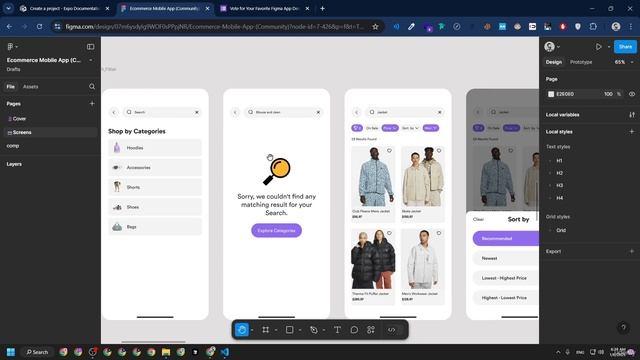This screenshot has width=640, height=360.
Task: Click the horizontal canvas scrollbar
Action: (x=153, y=342)
